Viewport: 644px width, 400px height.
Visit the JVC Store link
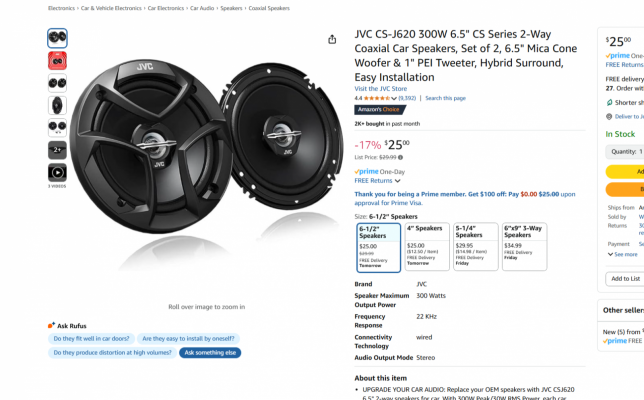[x=380, y=88]
